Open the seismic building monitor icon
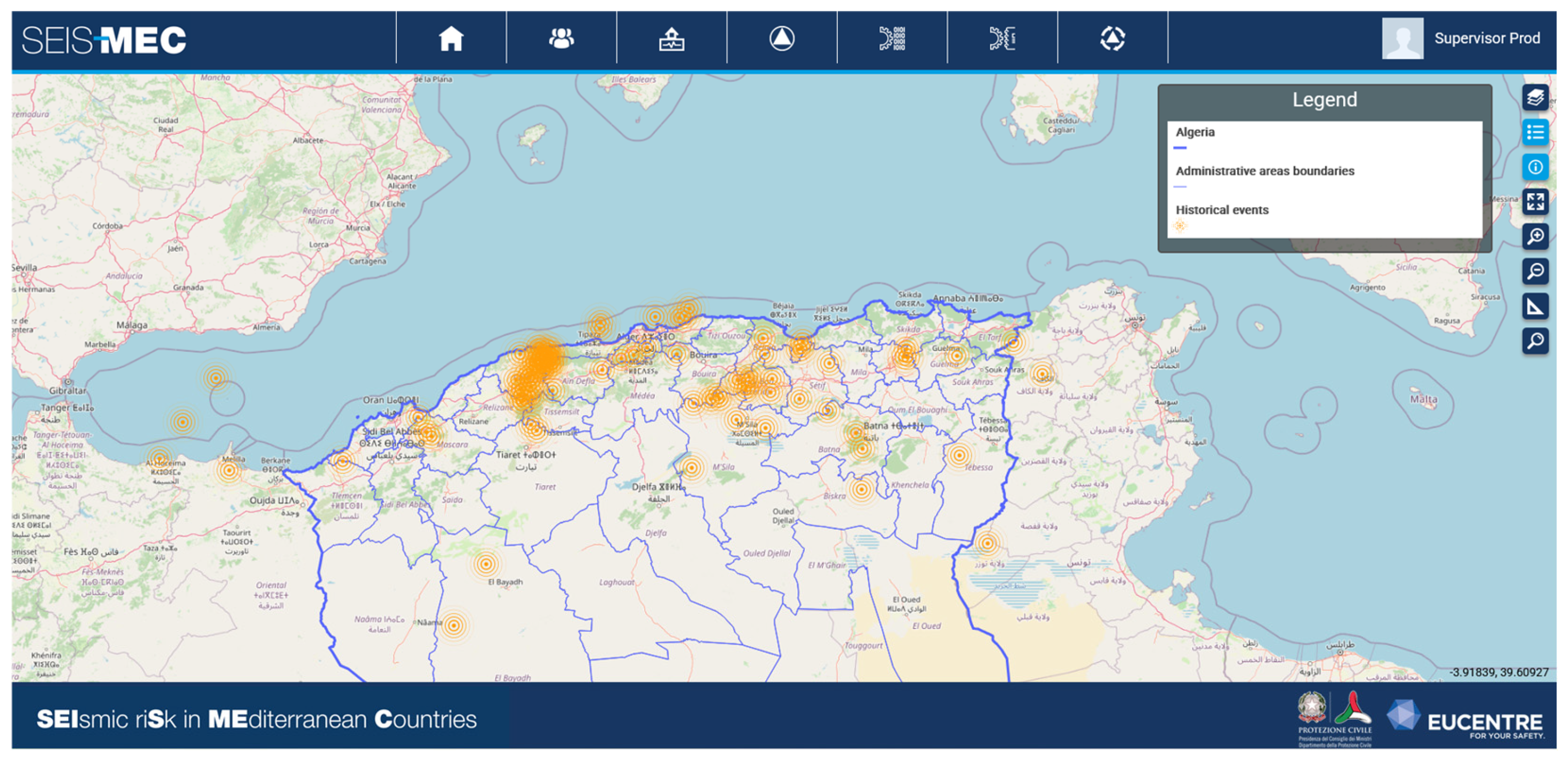 [x=671, y=39]
